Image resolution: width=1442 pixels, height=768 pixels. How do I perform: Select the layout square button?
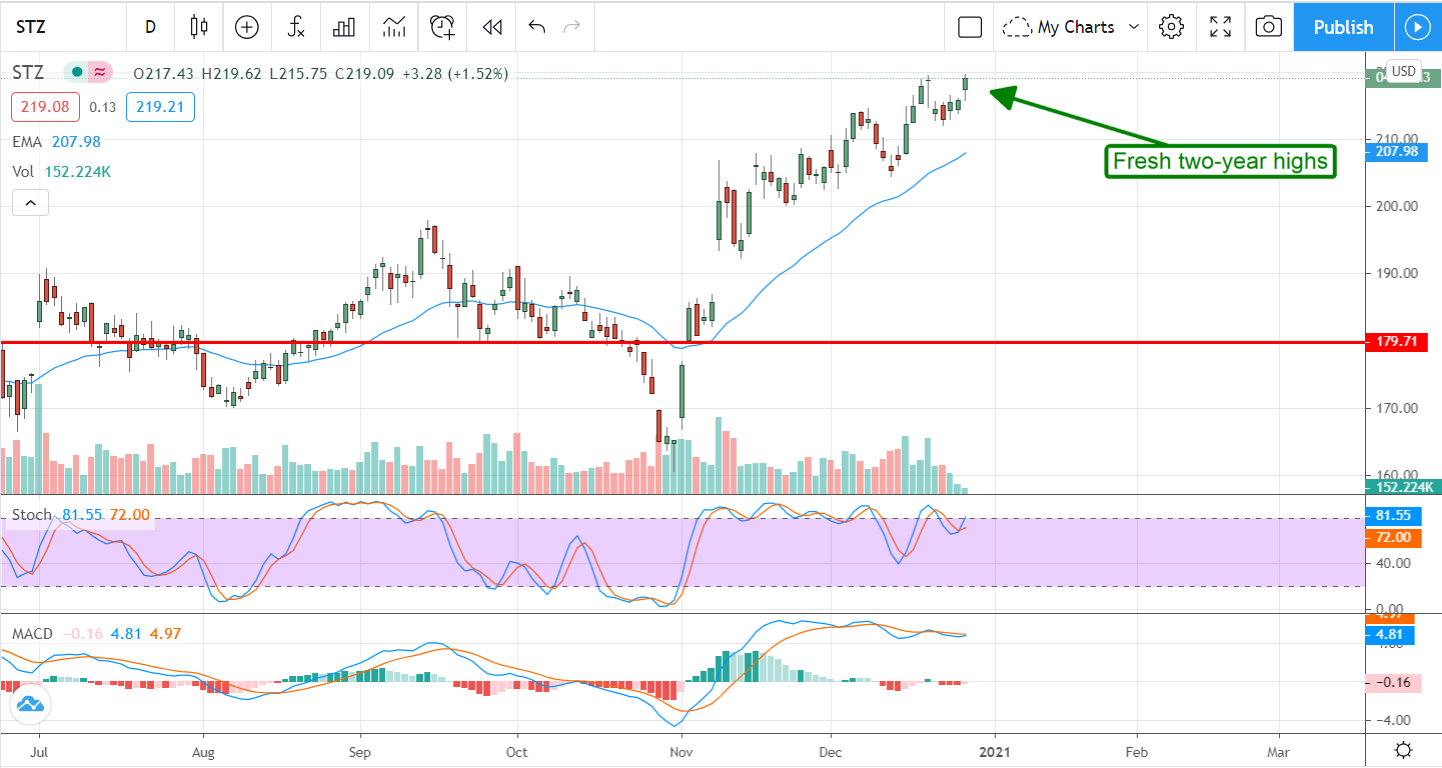(x=969, y=27)
